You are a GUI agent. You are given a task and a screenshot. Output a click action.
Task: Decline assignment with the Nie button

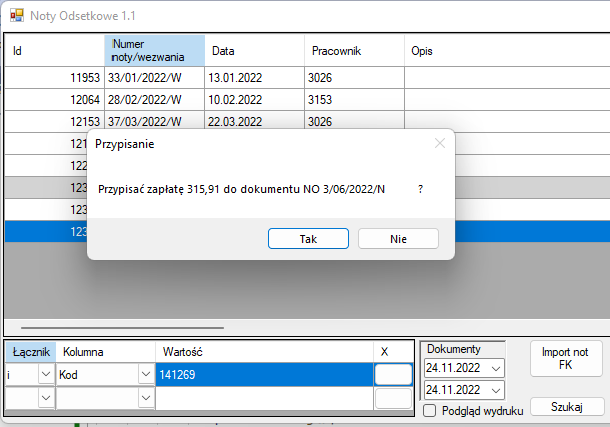[x=398, y=239]
